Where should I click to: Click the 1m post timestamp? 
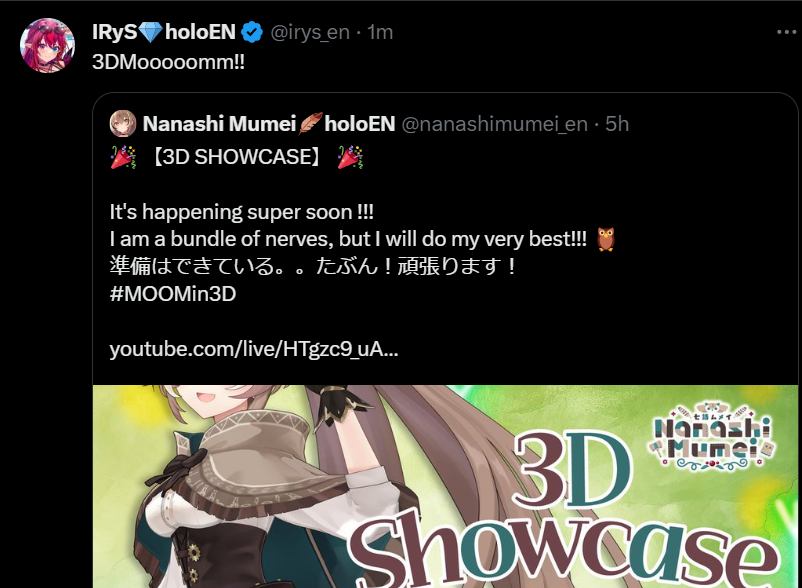pyautogui.click(x=380, y=33)
